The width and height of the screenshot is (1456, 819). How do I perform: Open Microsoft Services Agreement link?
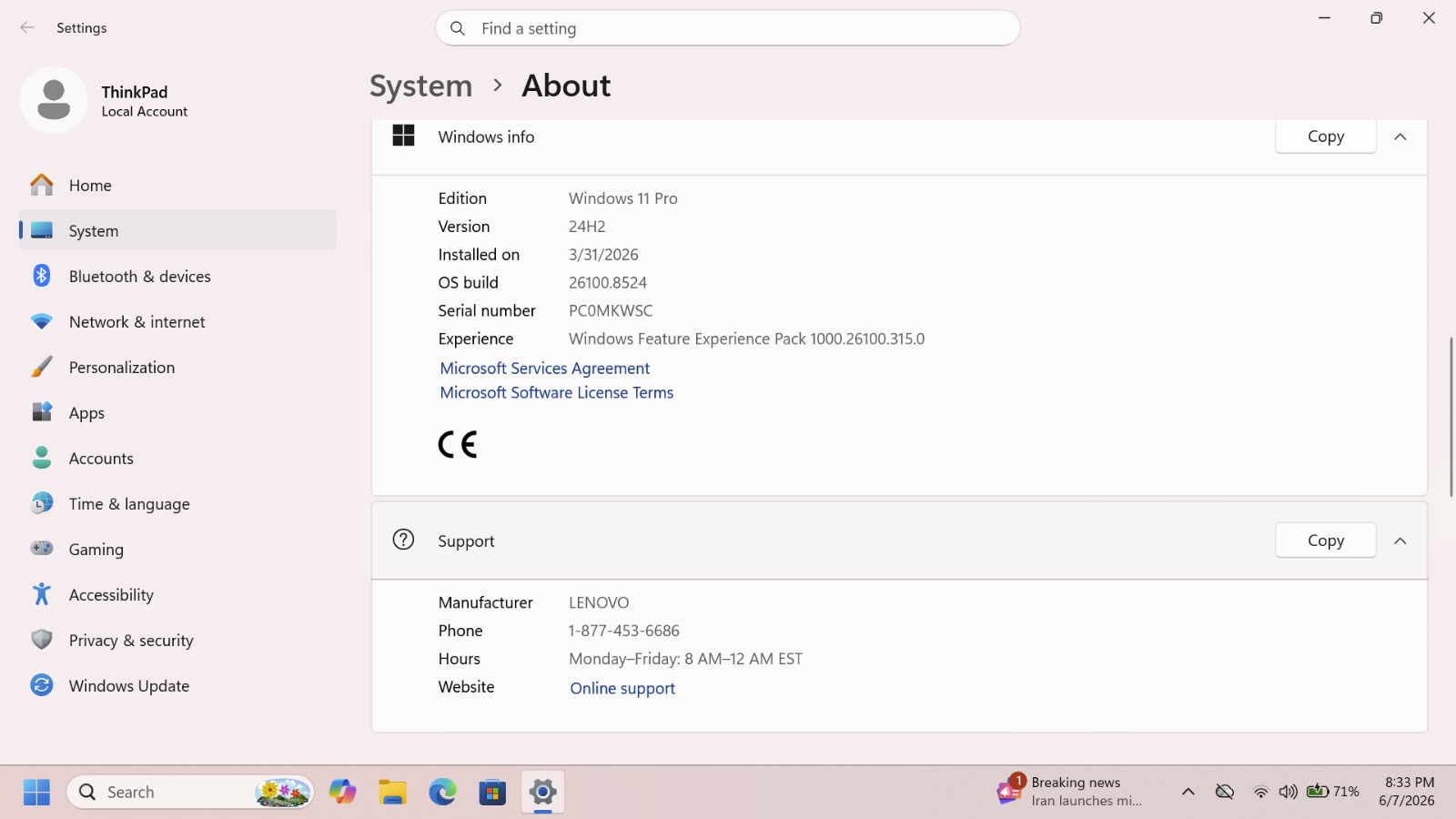pos(544,368)
